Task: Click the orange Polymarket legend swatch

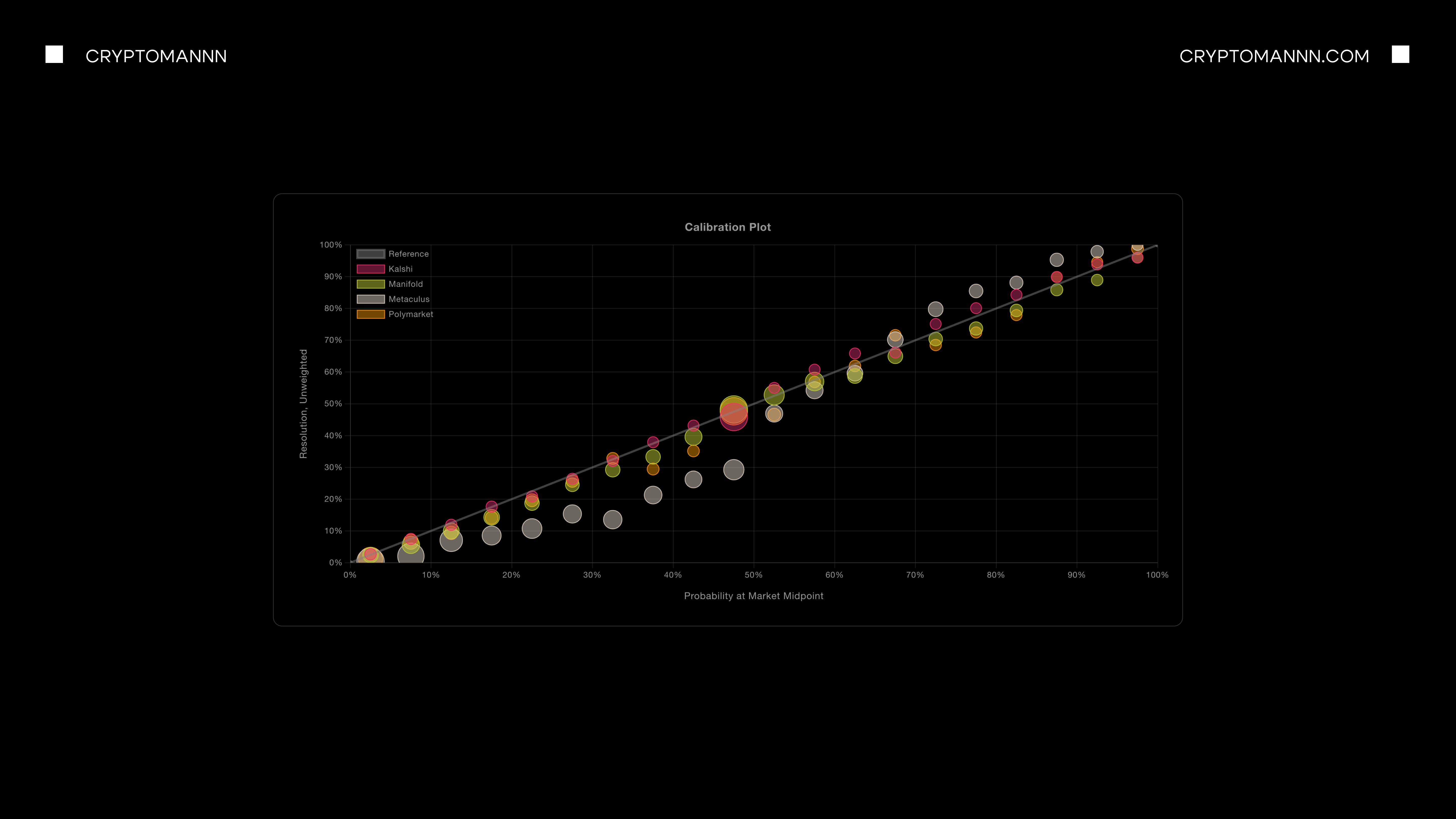Action: 370,314
